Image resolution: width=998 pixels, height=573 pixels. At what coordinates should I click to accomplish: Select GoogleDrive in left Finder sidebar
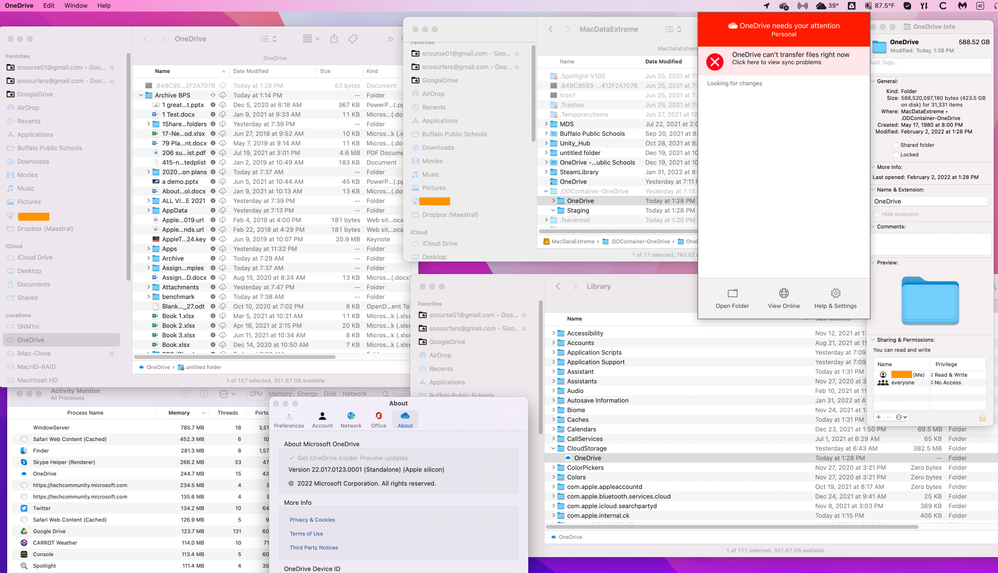click(35, 94)
